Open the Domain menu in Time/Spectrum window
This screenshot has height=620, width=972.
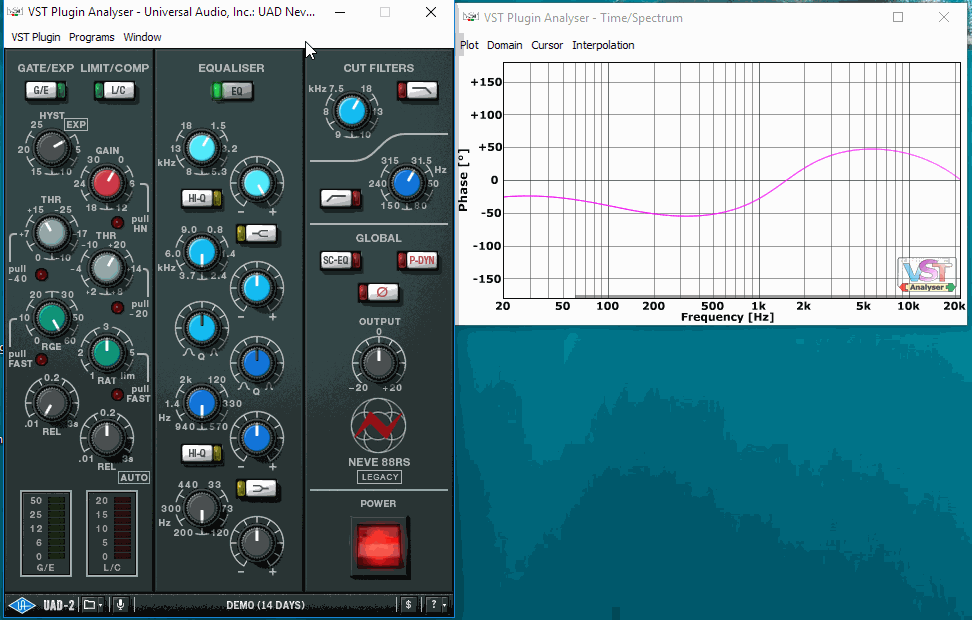pyautogui.click(x=505, y=45)
